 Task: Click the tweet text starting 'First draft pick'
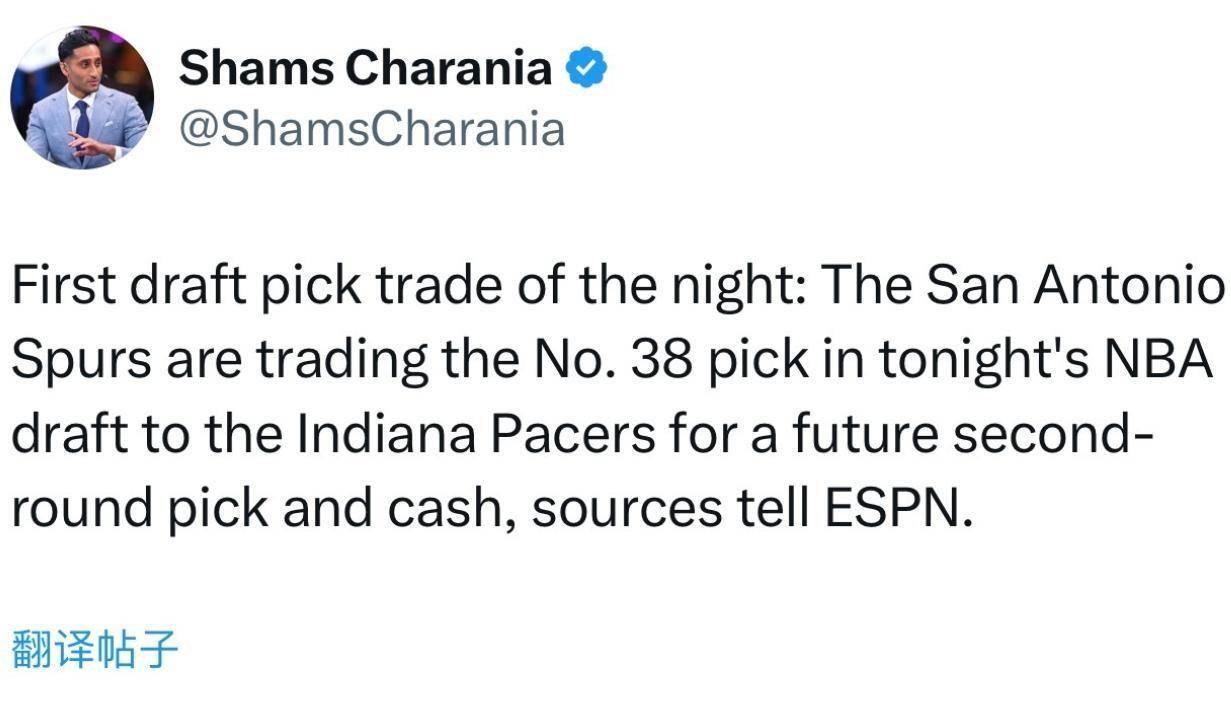click(x=617, y=398)
